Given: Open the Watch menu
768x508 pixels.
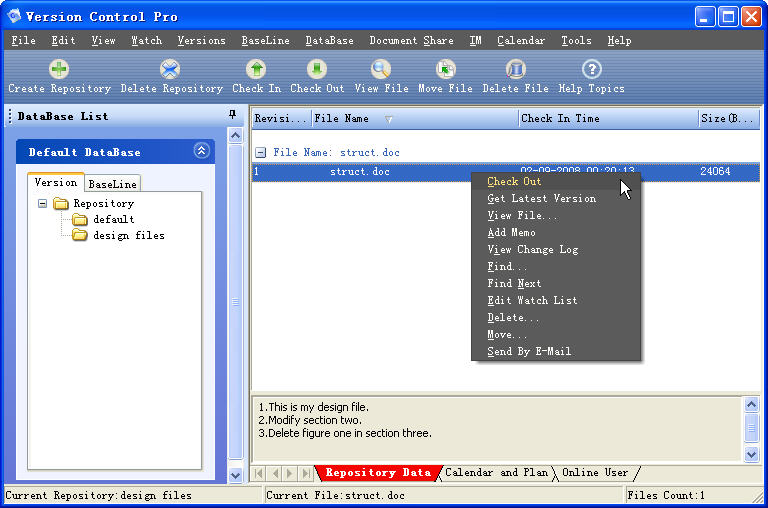Looking at the screenshot, I should [x=146, y=40].
